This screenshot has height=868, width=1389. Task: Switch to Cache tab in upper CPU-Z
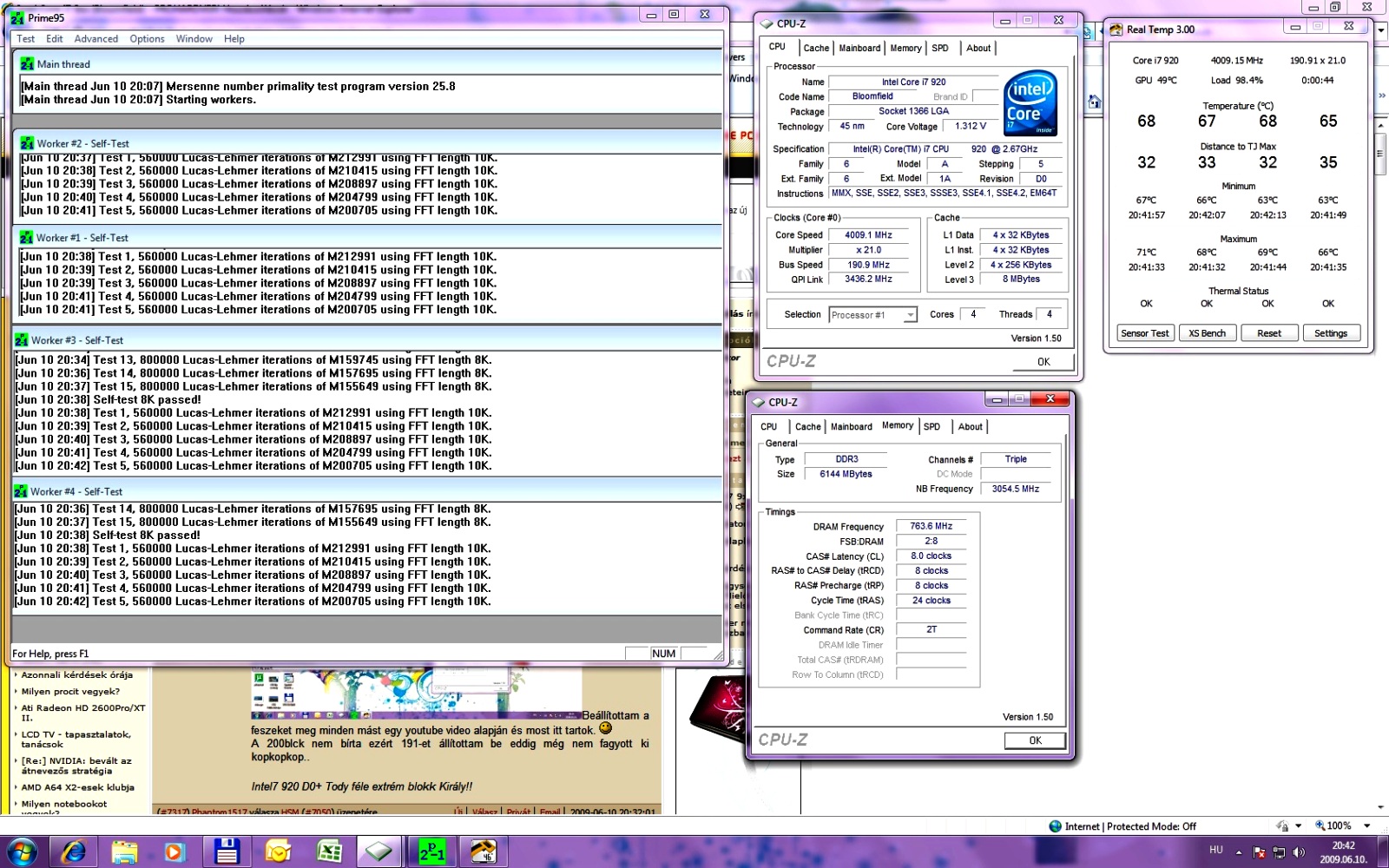(x=816, y=49)
